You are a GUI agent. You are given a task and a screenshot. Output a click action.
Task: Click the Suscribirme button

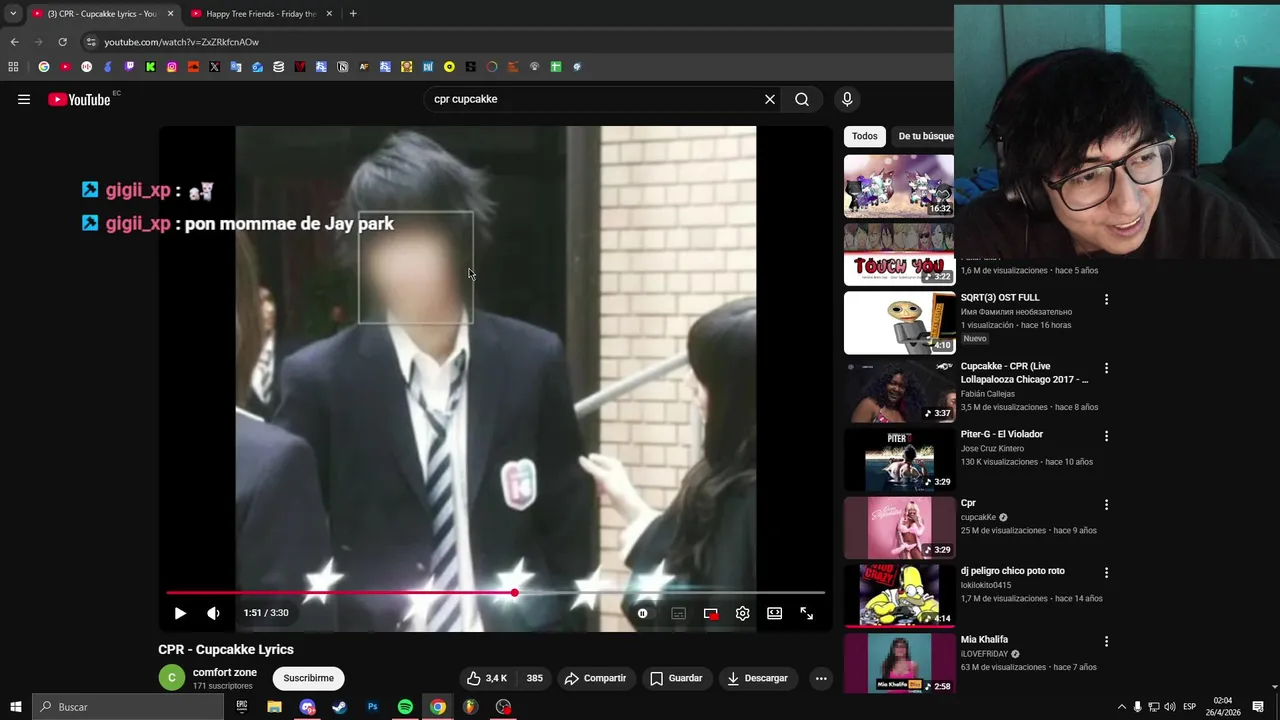pyautogui.click(x=308, y=678)
